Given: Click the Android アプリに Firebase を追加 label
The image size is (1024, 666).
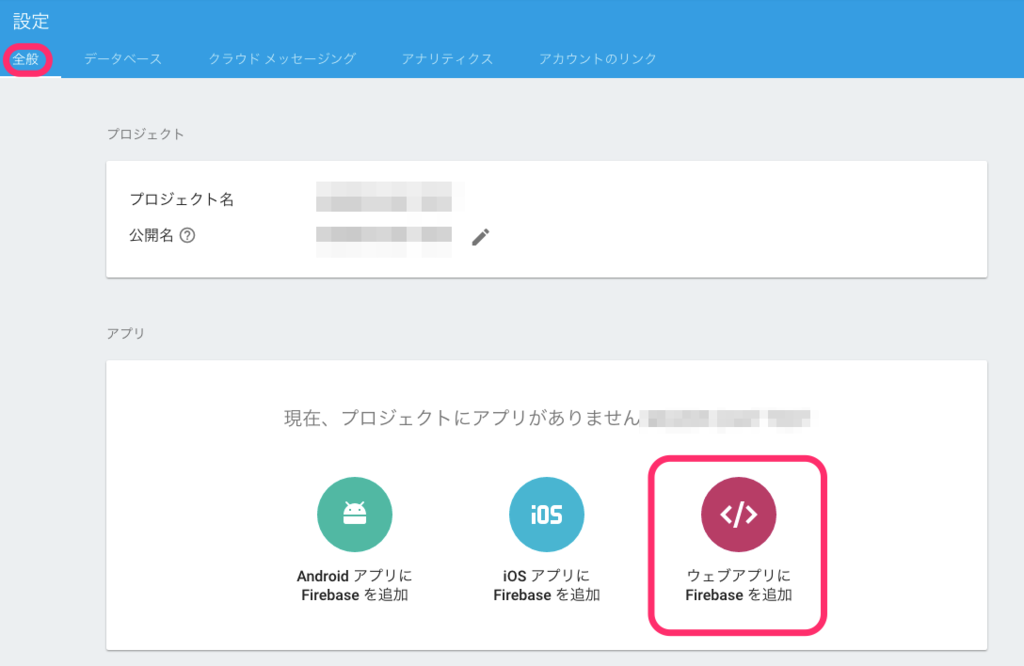Looking at the screenshot, I should 355,585.
